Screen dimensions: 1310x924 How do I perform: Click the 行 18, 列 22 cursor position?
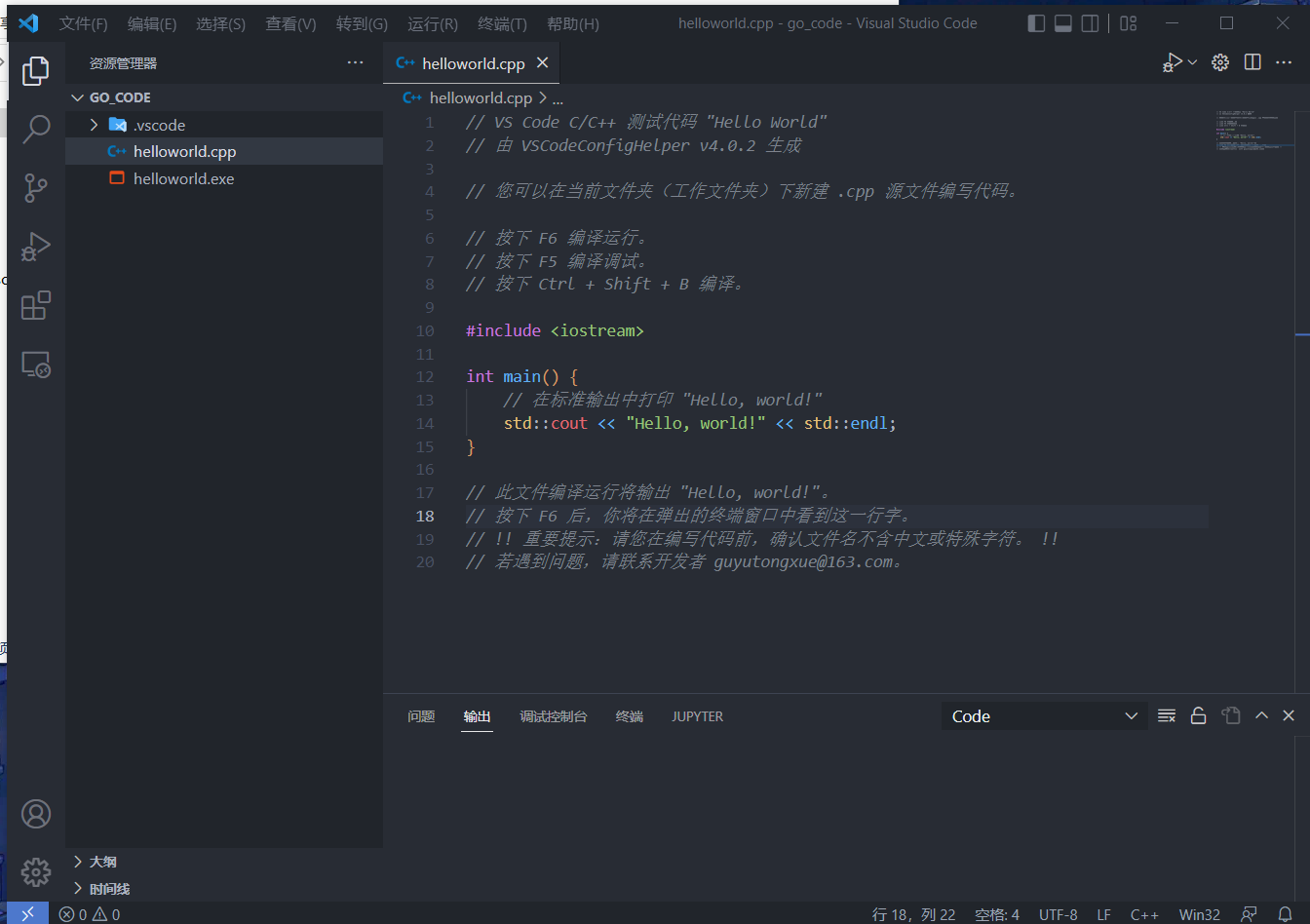tap(913, 914)
